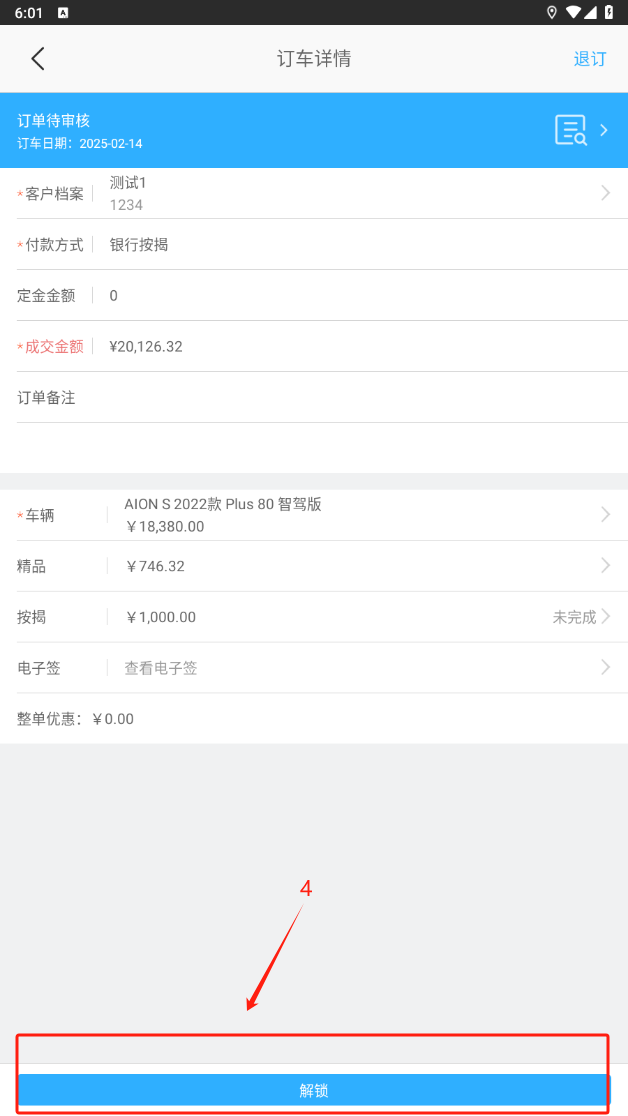The width and height of the screenshot is (628, 1116).
Task: Tap 查看电子签 link
Action: tap(161, 668)
